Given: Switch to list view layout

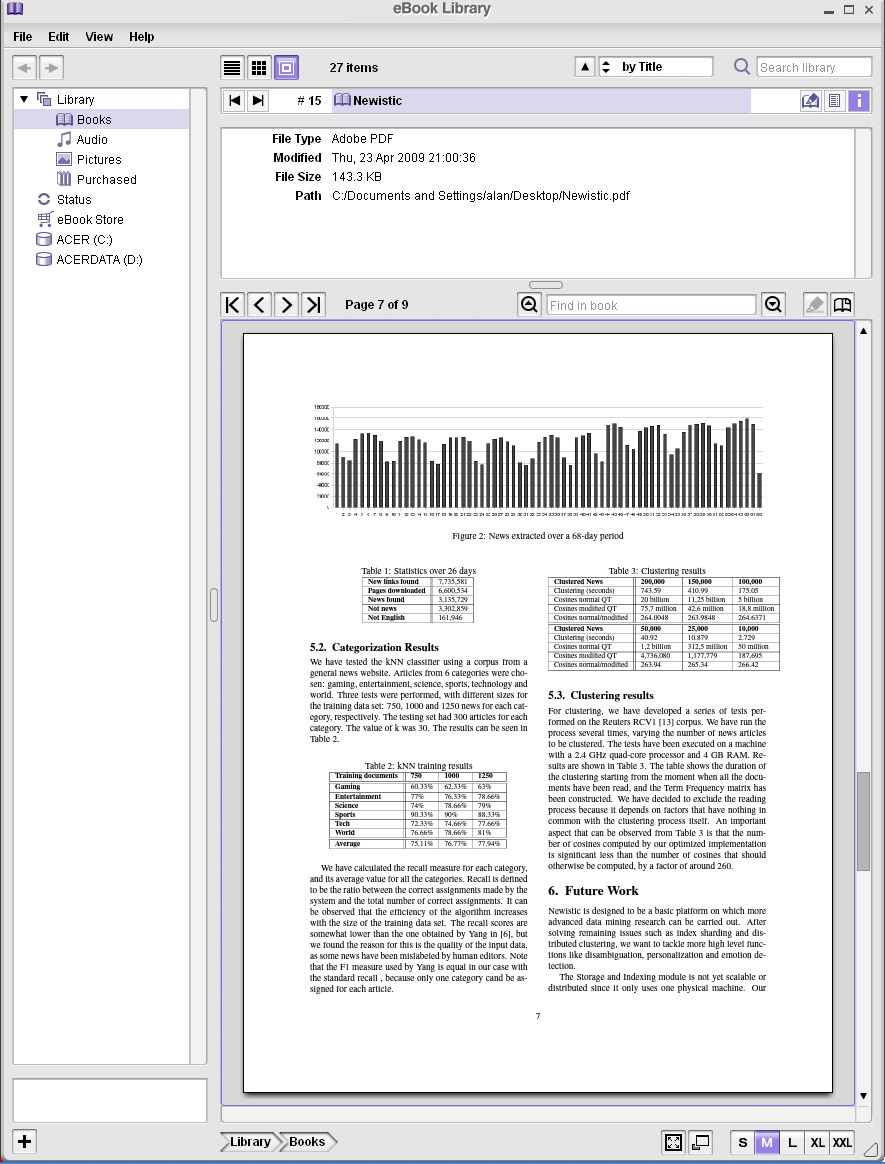Looking at the screenshot, I should point(232,68).
